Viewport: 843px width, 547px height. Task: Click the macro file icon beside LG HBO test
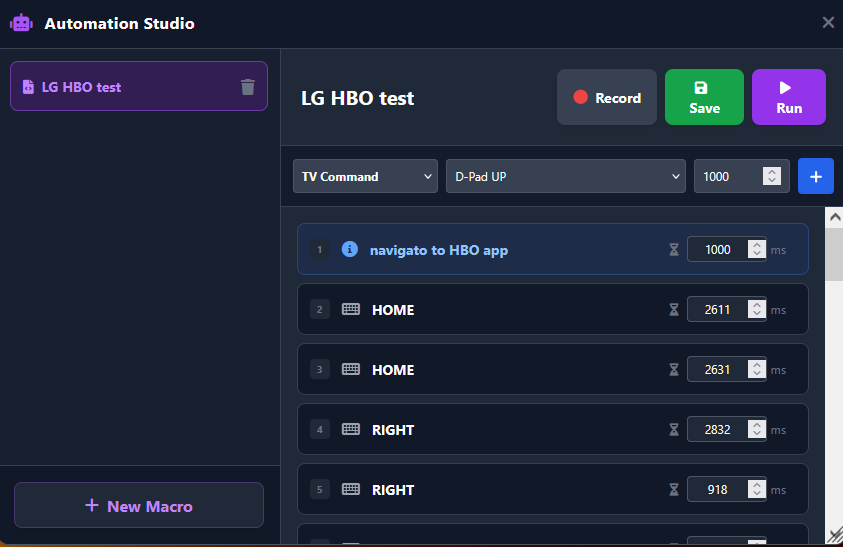click(x=28, y=87)
